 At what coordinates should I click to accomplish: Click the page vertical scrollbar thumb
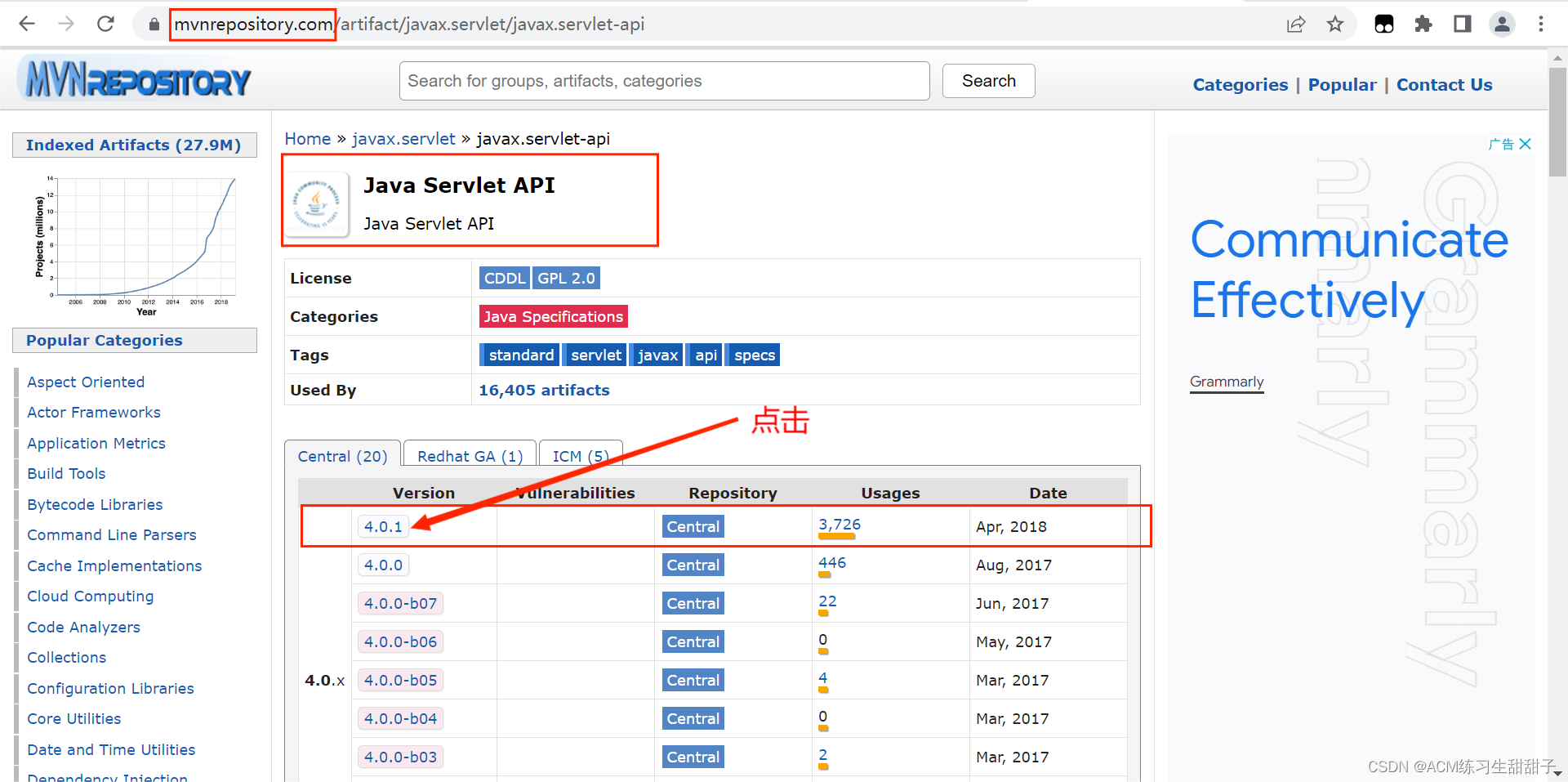pos(1557,121)
